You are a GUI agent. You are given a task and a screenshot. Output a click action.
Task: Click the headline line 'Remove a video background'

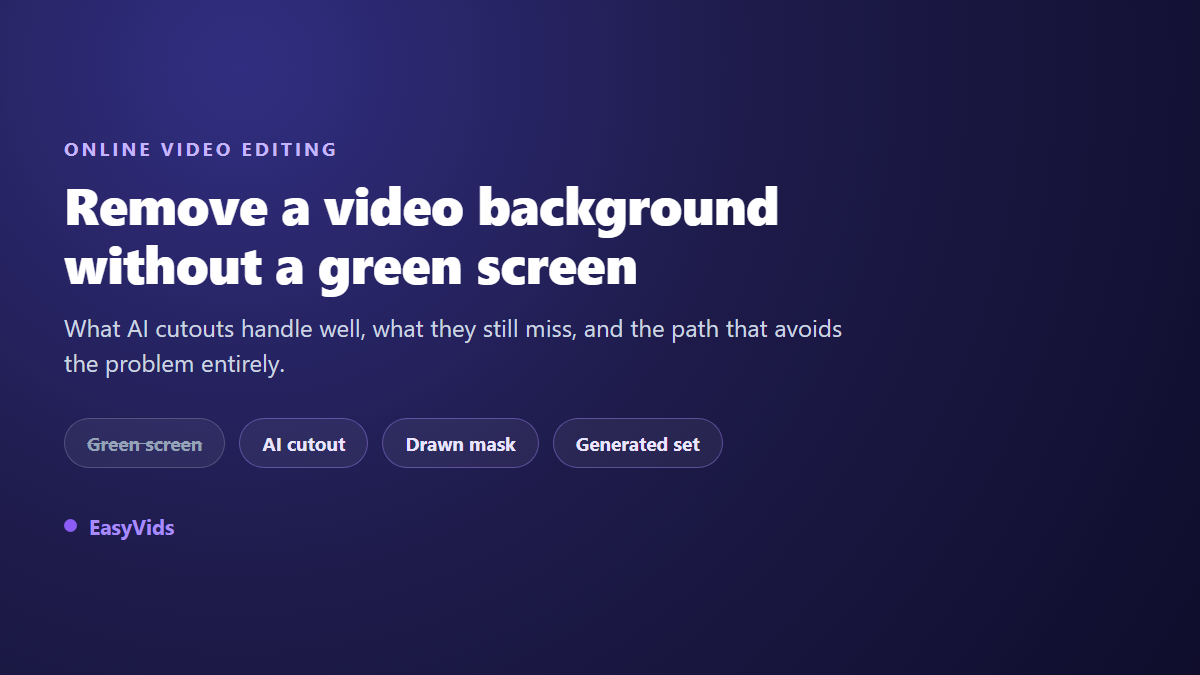pos(421,209)
